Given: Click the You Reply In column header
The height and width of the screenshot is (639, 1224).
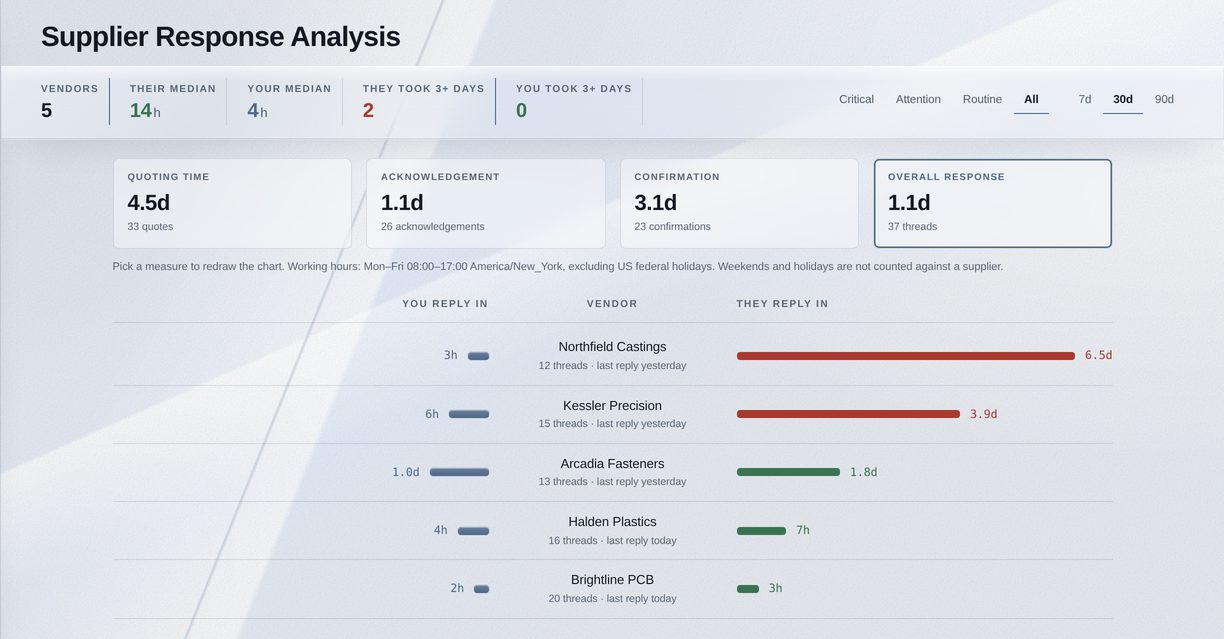Looking at the screenshot, I should [x=445, y=303].
